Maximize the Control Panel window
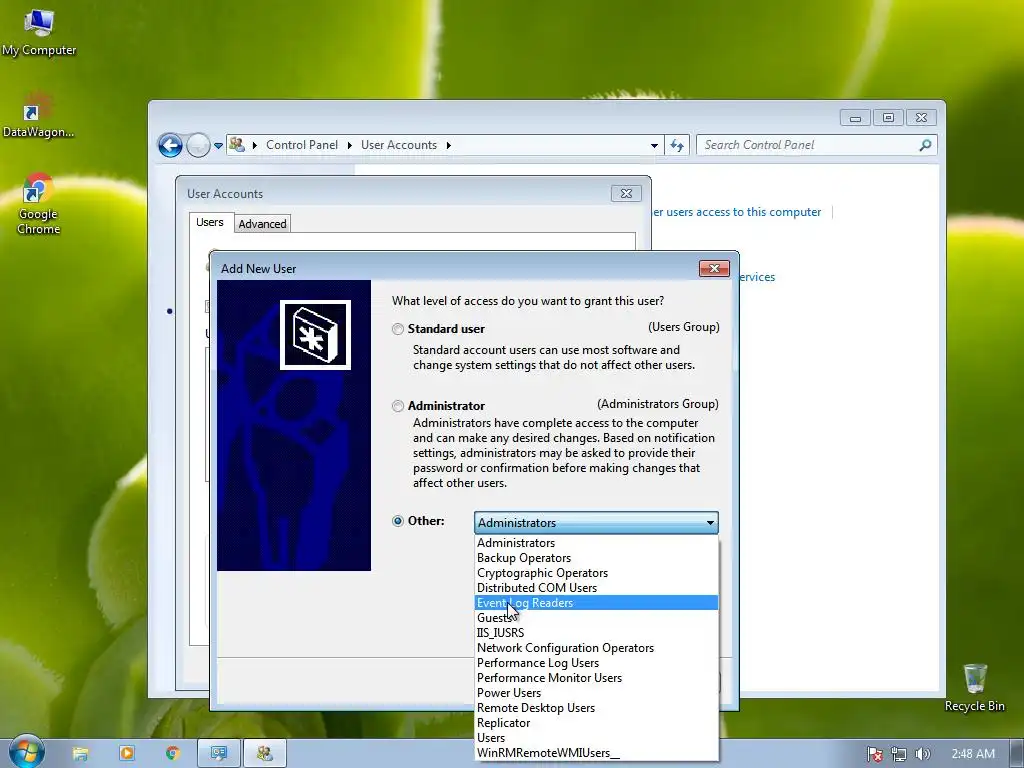The width and height of the screenshot is (1024, 768). [x=888, y=118]
